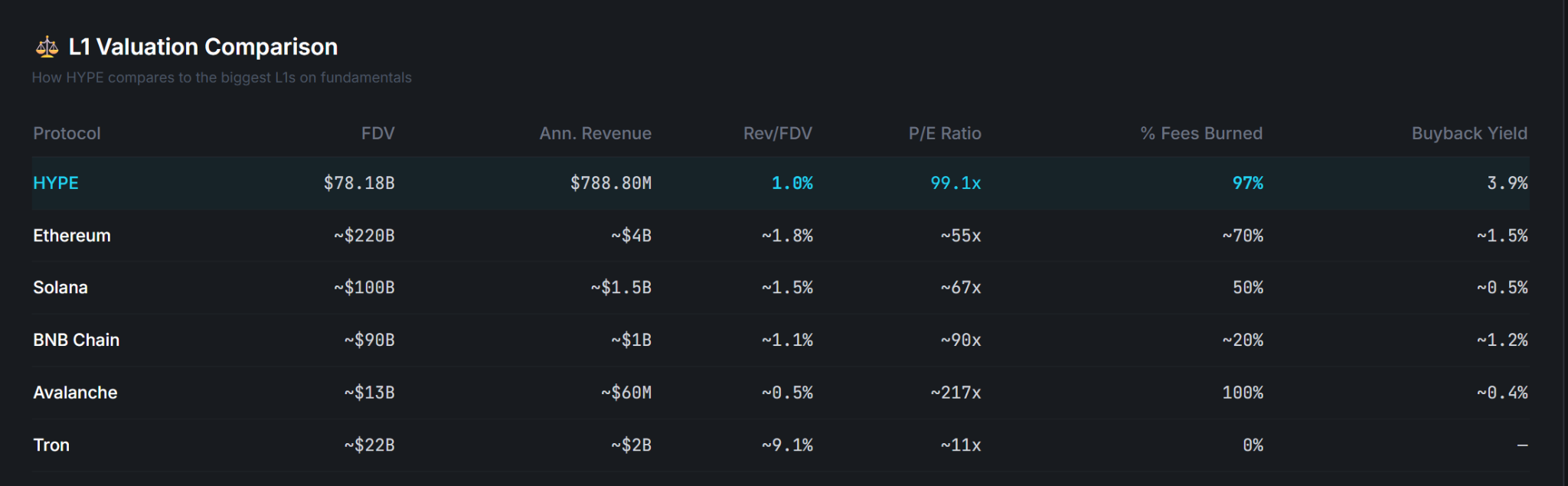Select the Tron protocol name

pos(51,445)
